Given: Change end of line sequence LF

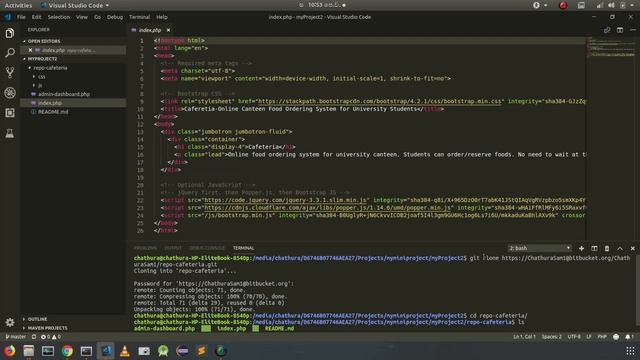Looking at the screenshot, I should (x=589, y=337).
